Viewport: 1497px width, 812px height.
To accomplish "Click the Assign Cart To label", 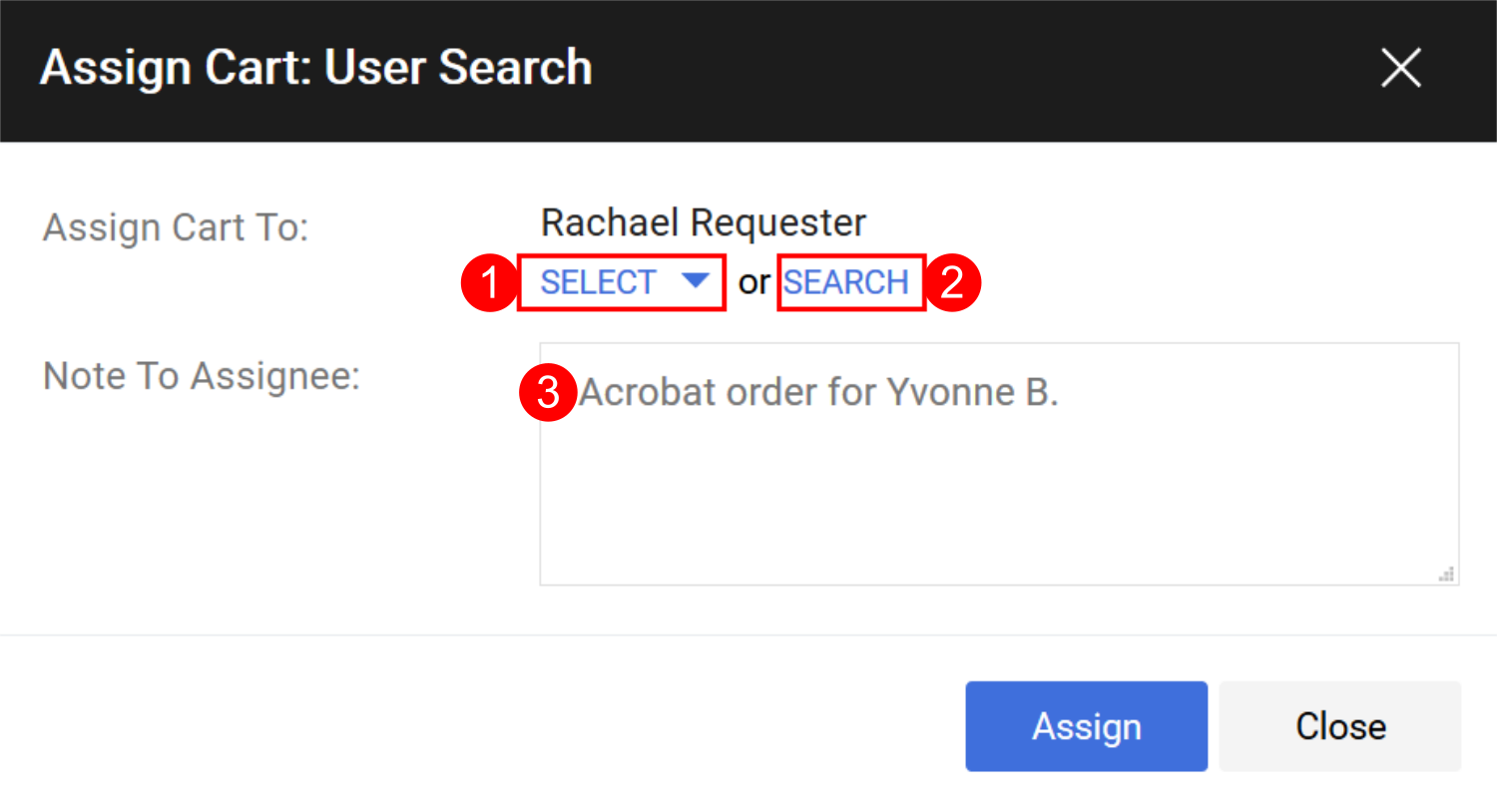I will [x=176, y=227].
